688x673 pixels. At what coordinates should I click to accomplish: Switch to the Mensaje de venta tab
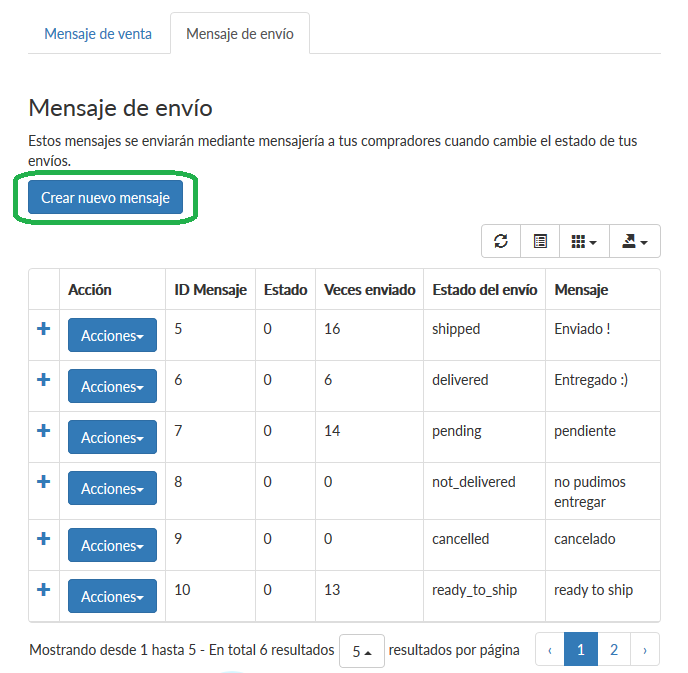[x=98, y=34]
